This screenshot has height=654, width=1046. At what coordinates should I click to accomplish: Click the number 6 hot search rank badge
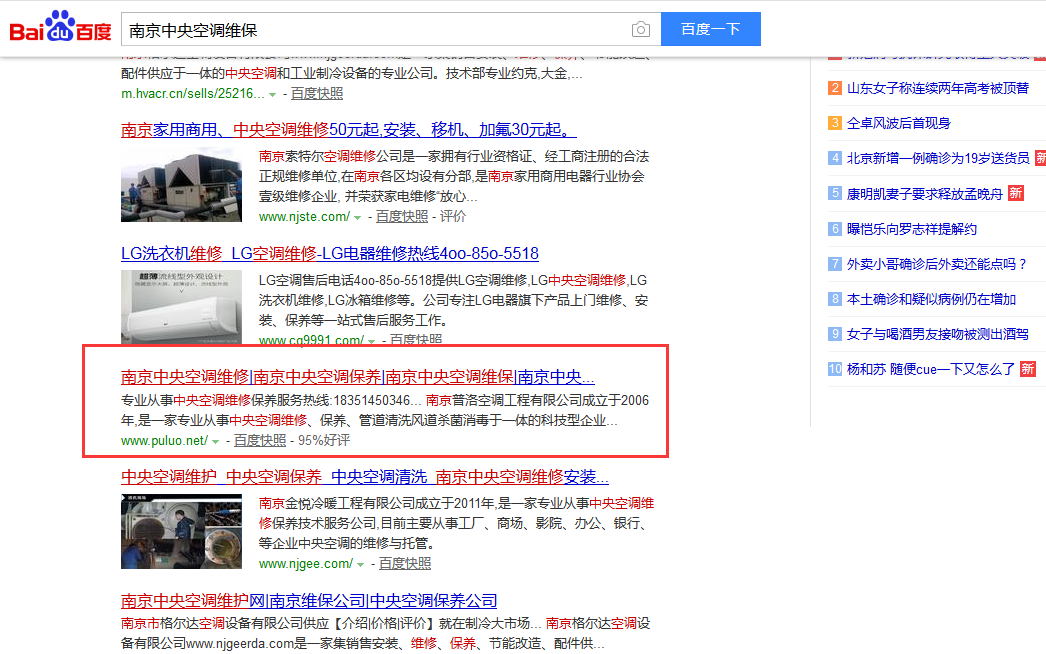pyautogui.click(x=835, y=229)
